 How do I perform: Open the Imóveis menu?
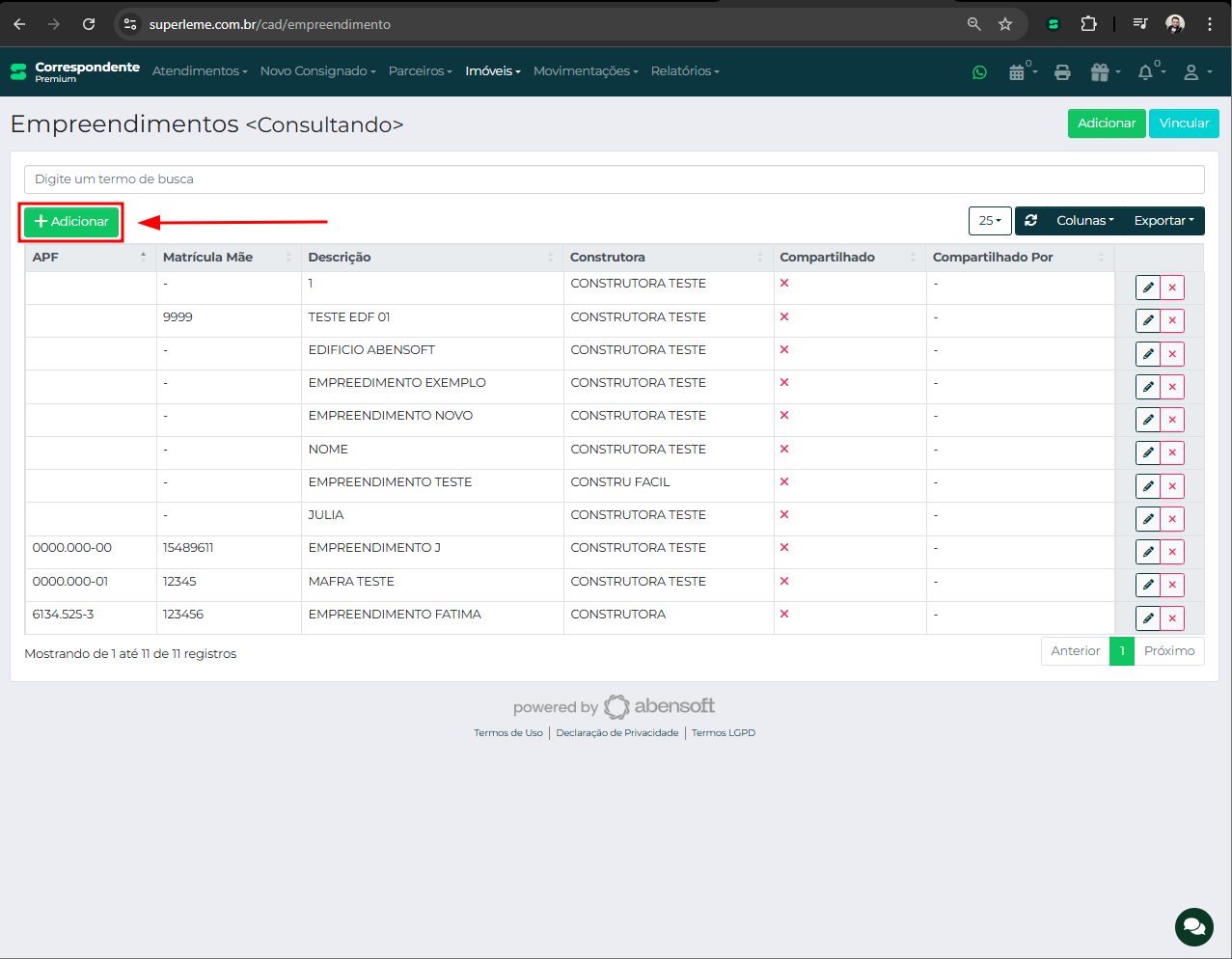(492, 71)
